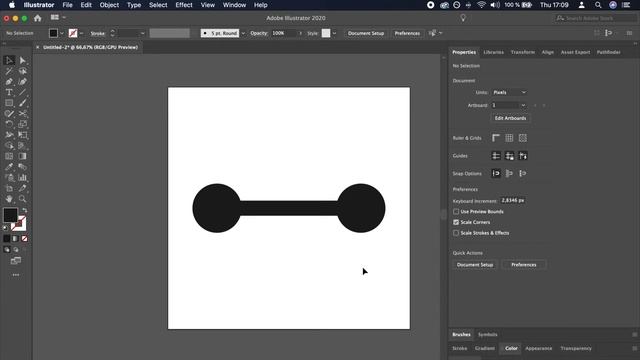Click Preferences in the control bar
This screenshot has width=640, height=360.
(x=407, y=33)
